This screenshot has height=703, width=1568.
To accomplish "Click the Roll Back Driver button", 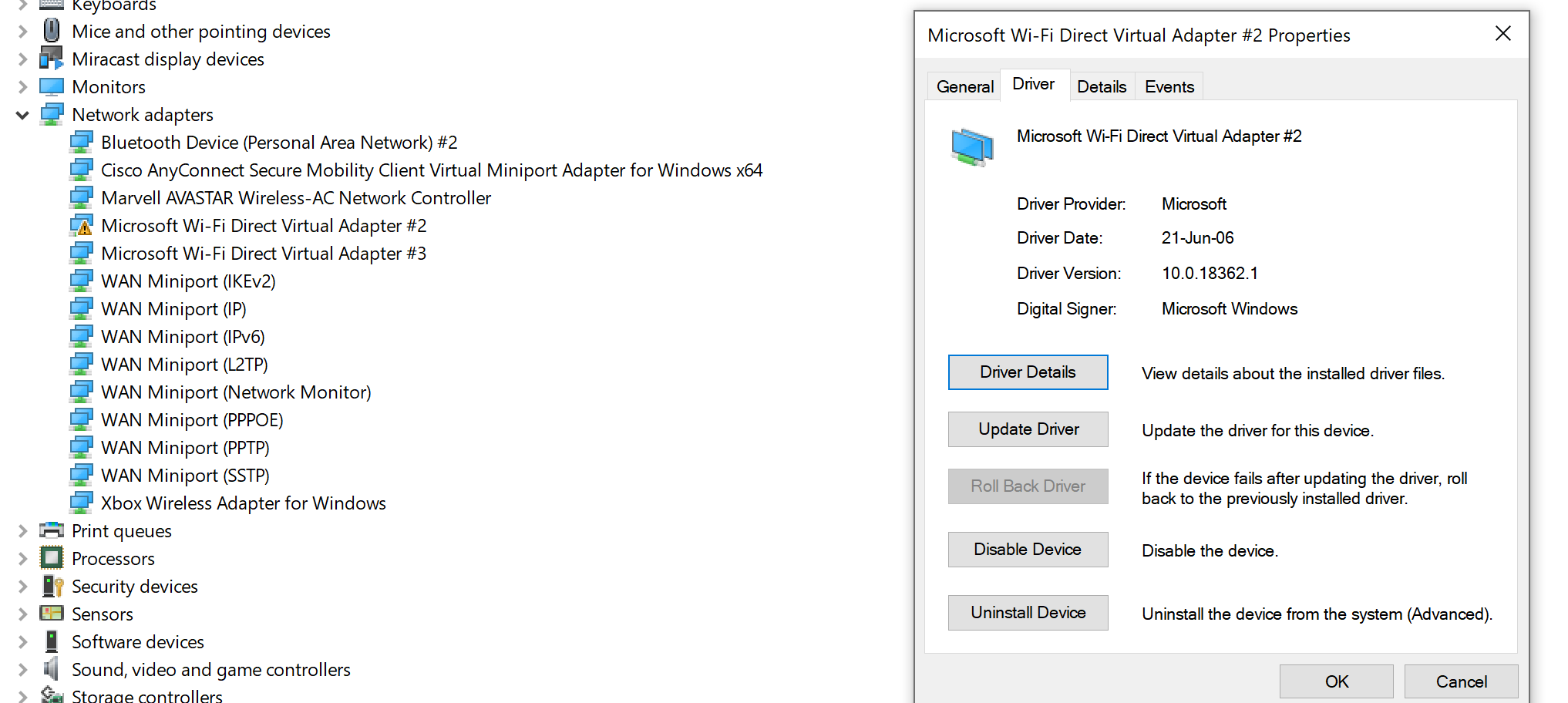I will pyautogui.click(x=1028, y=486).
